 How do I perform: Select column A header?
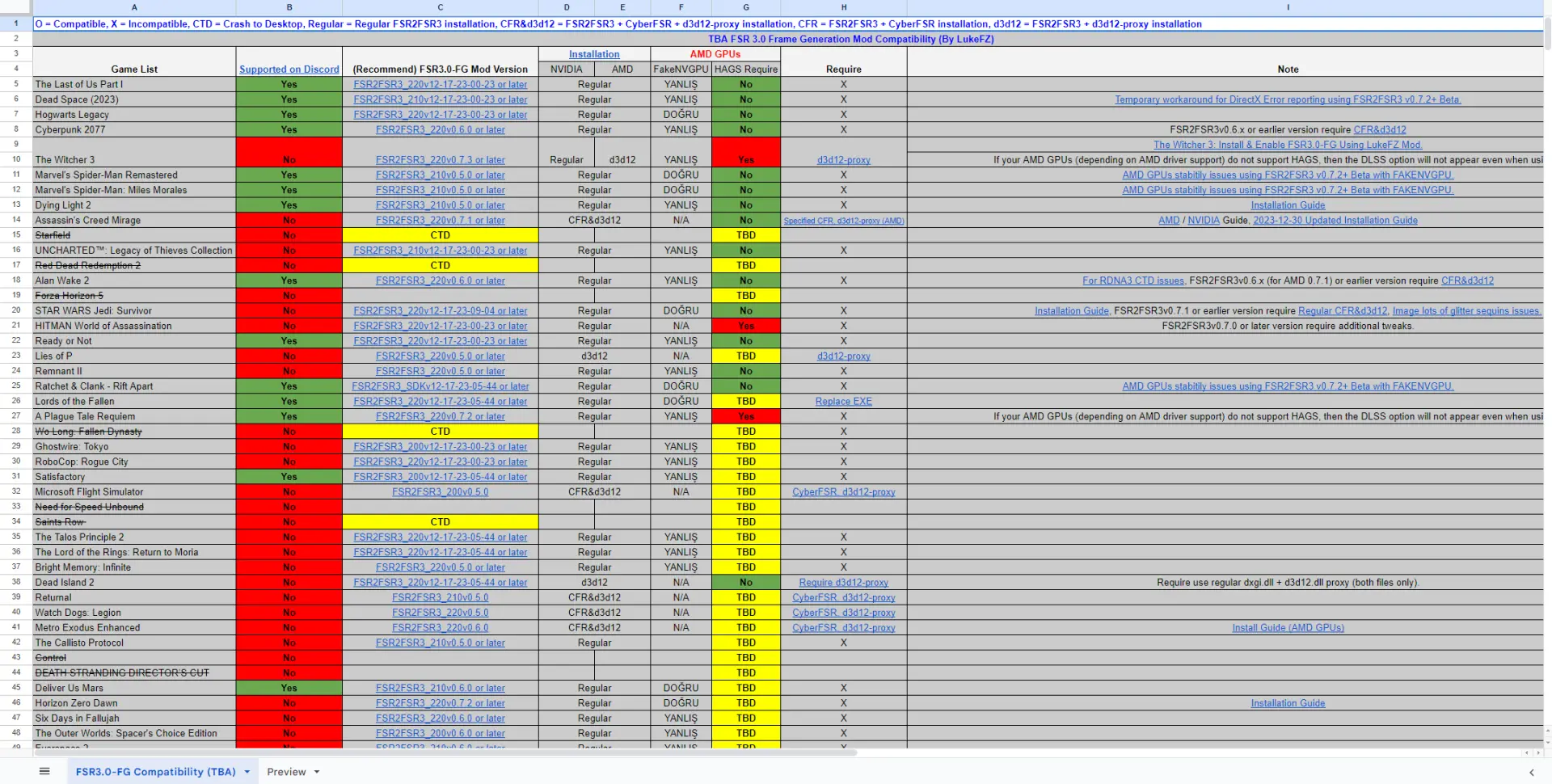coord(134,7)
